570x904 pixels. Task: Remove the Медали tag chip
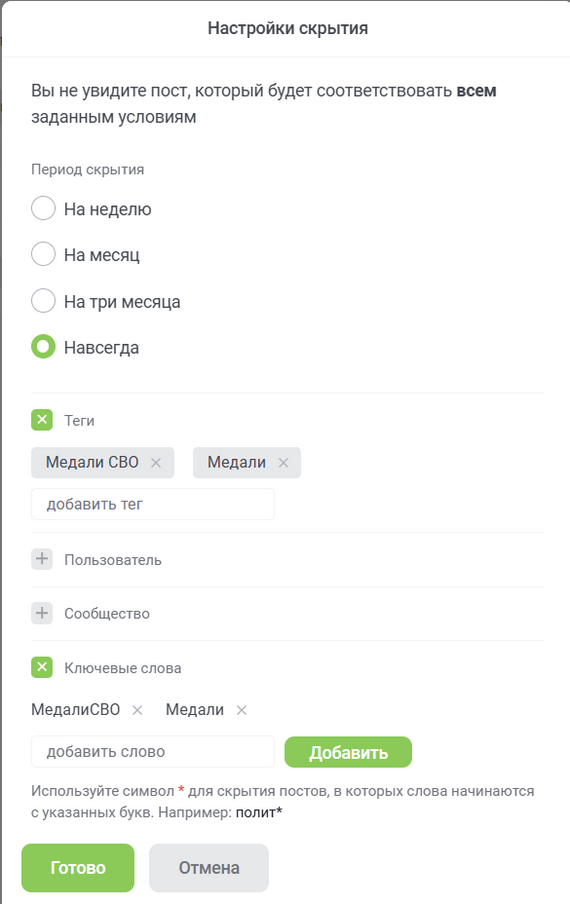tap(283, 462)
